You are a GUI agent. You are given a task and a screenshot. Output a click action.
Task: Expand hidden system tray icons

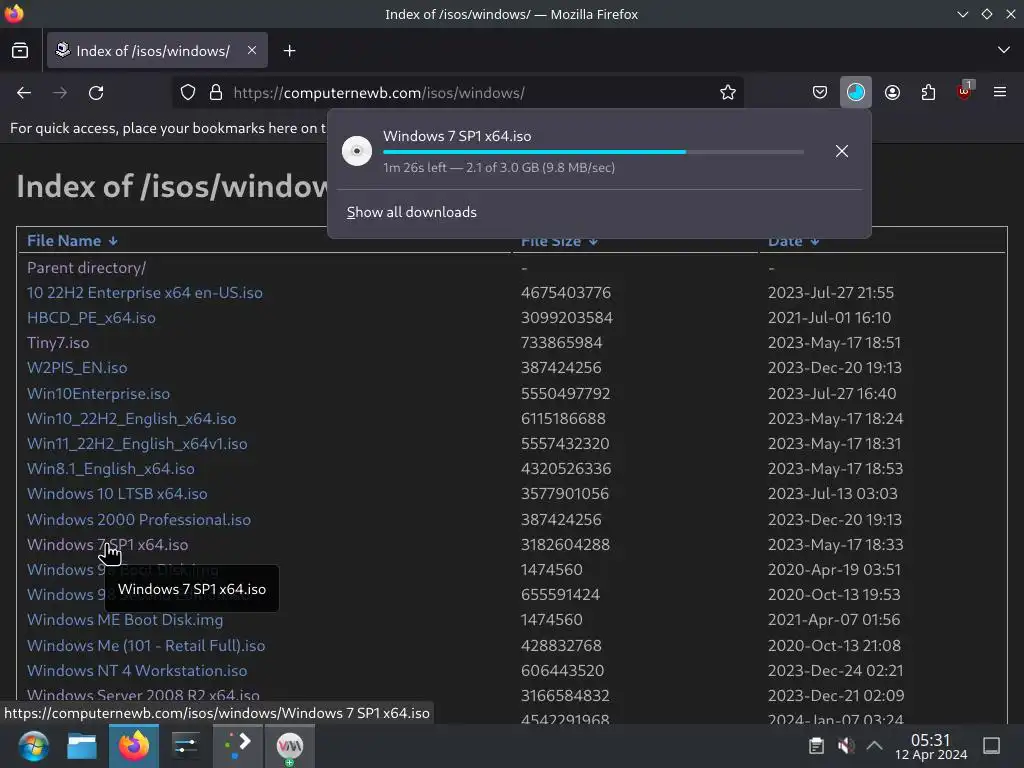874,746
